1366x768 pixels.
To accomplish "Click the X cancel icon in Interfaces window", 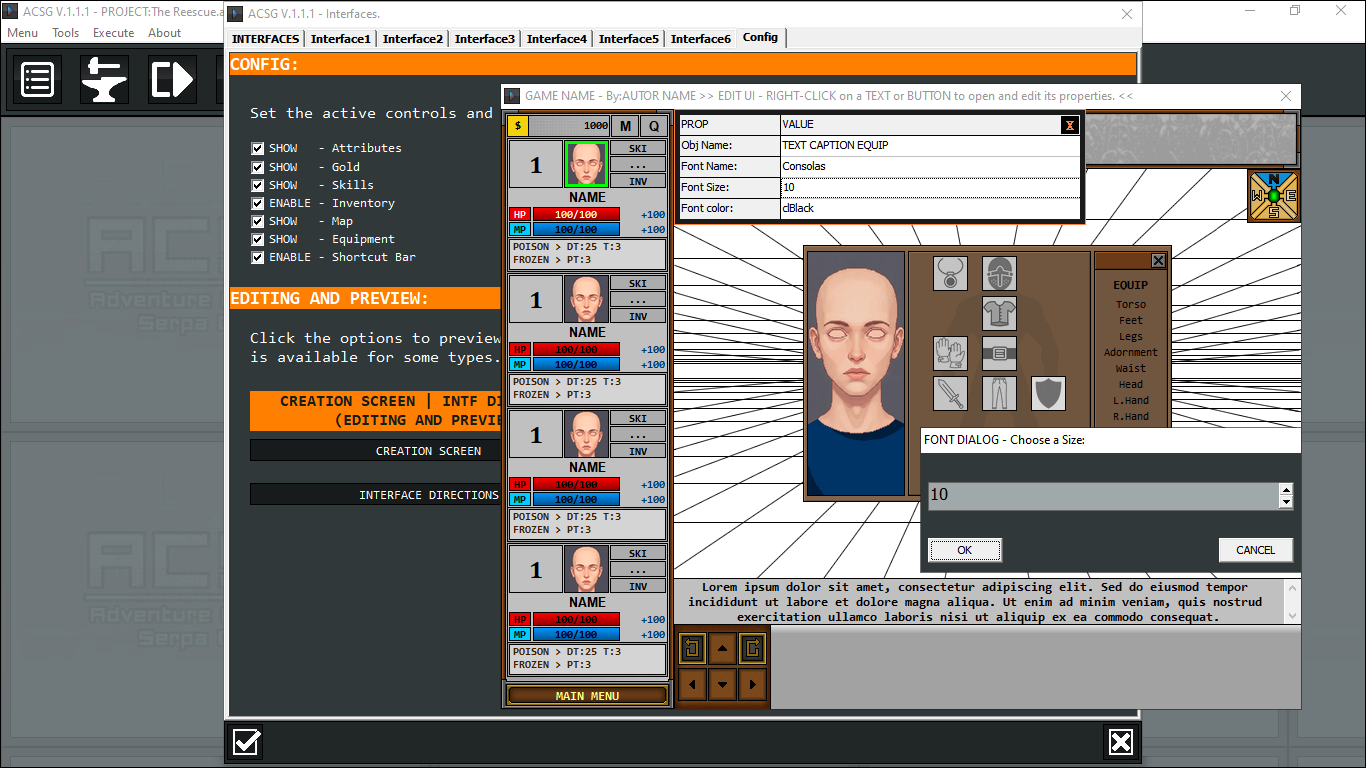I will [x=1121, y=742].
